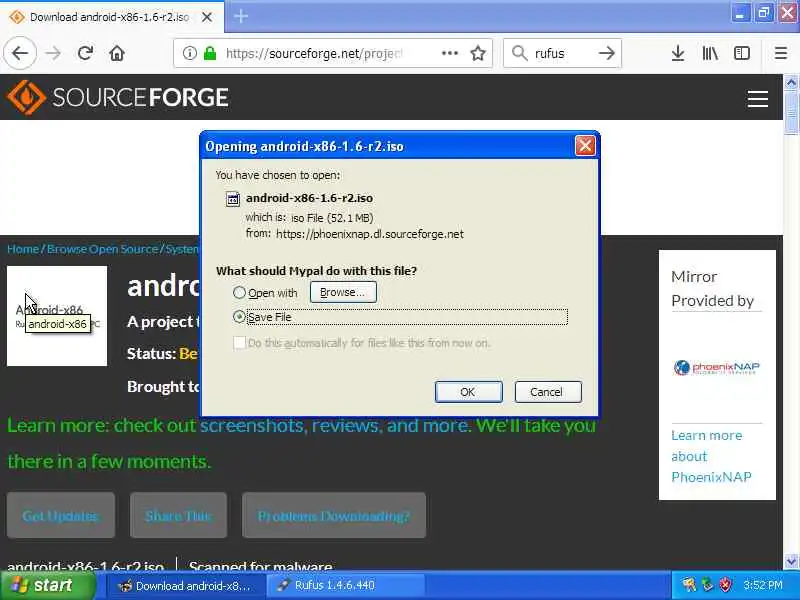Click the address bar URL field
Viewport: 800px width, 600px height.
pyautogui.click(x=333, y=53)
